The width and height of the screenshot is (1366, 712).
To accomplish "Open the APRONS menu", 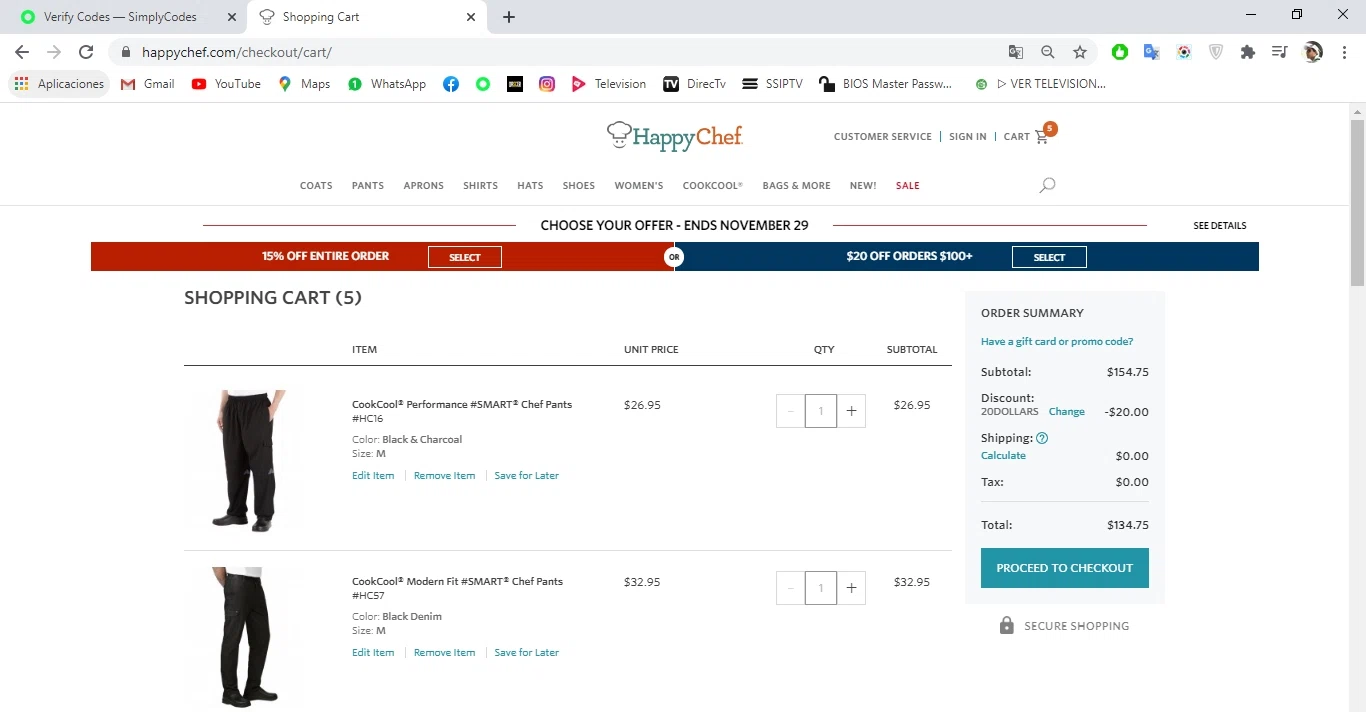I will tap(424, 186).
